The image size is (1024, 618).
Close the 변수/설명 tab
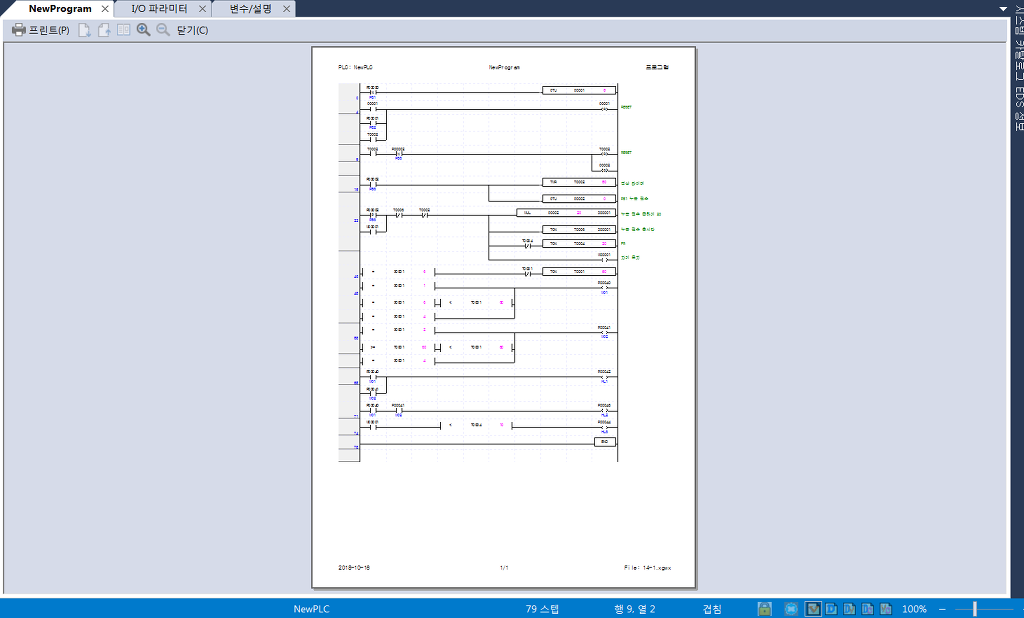(x=286, y=8)
